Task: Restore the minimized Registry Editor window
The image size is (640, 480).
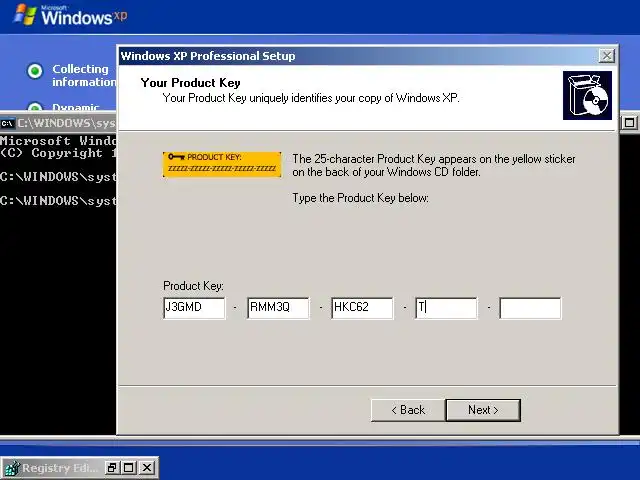Action: click(x=111, y=467)
